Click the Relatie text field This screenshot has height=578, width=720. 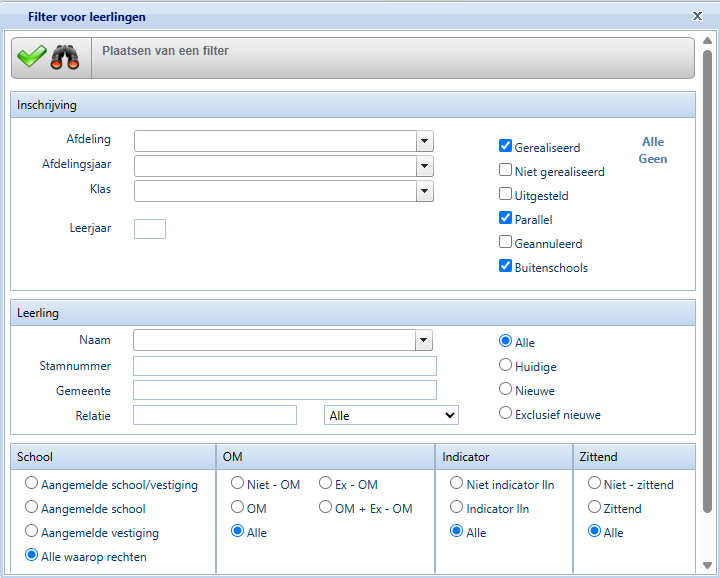coord(215,415)
